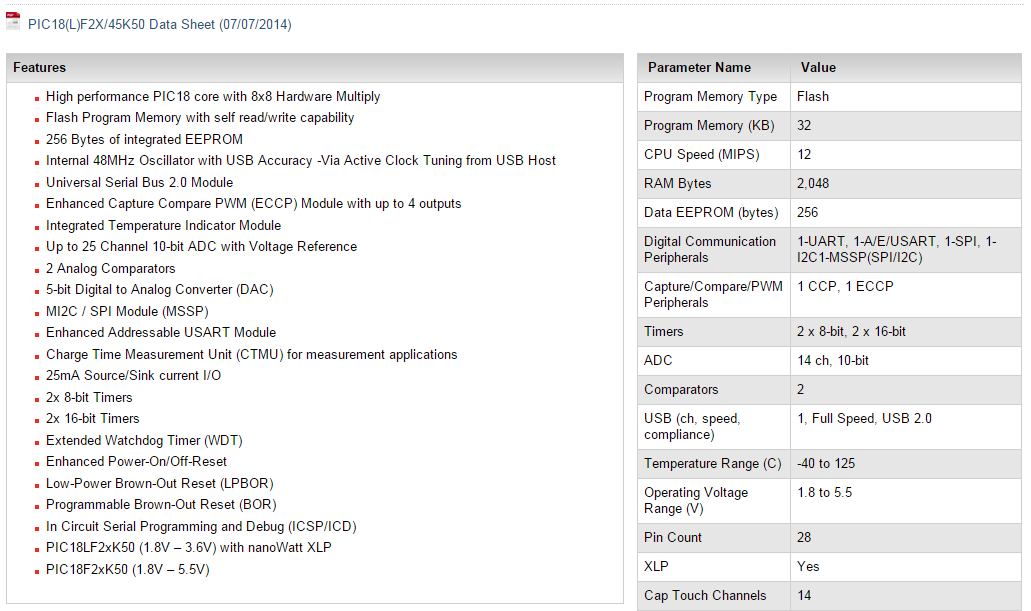Screen dimensions: 1031x611
Task: Select the Temperature Range value -40 to 125
Action: [826, 463]
